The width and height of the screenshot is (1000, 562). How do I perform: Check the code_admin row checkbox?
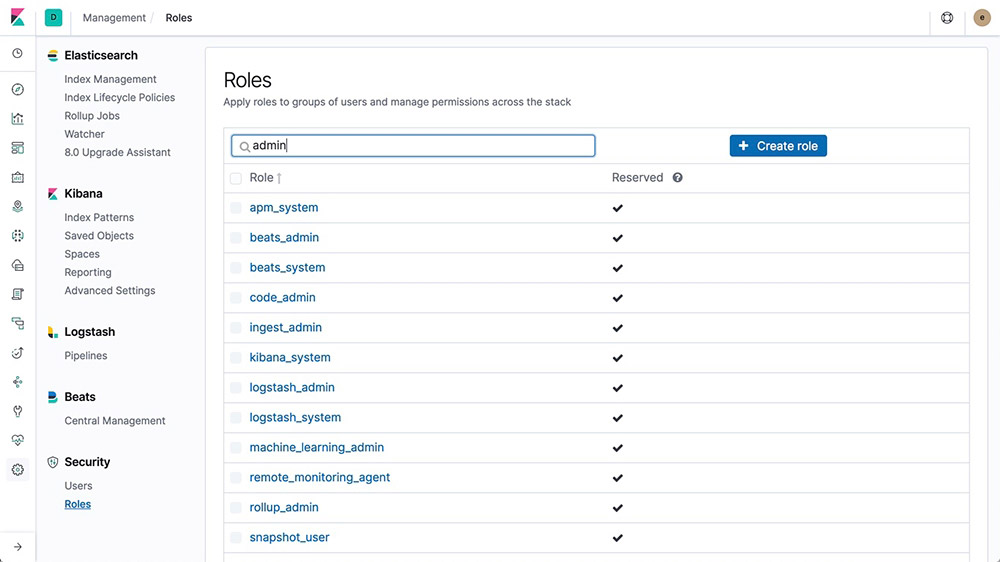tap(236, 298)
